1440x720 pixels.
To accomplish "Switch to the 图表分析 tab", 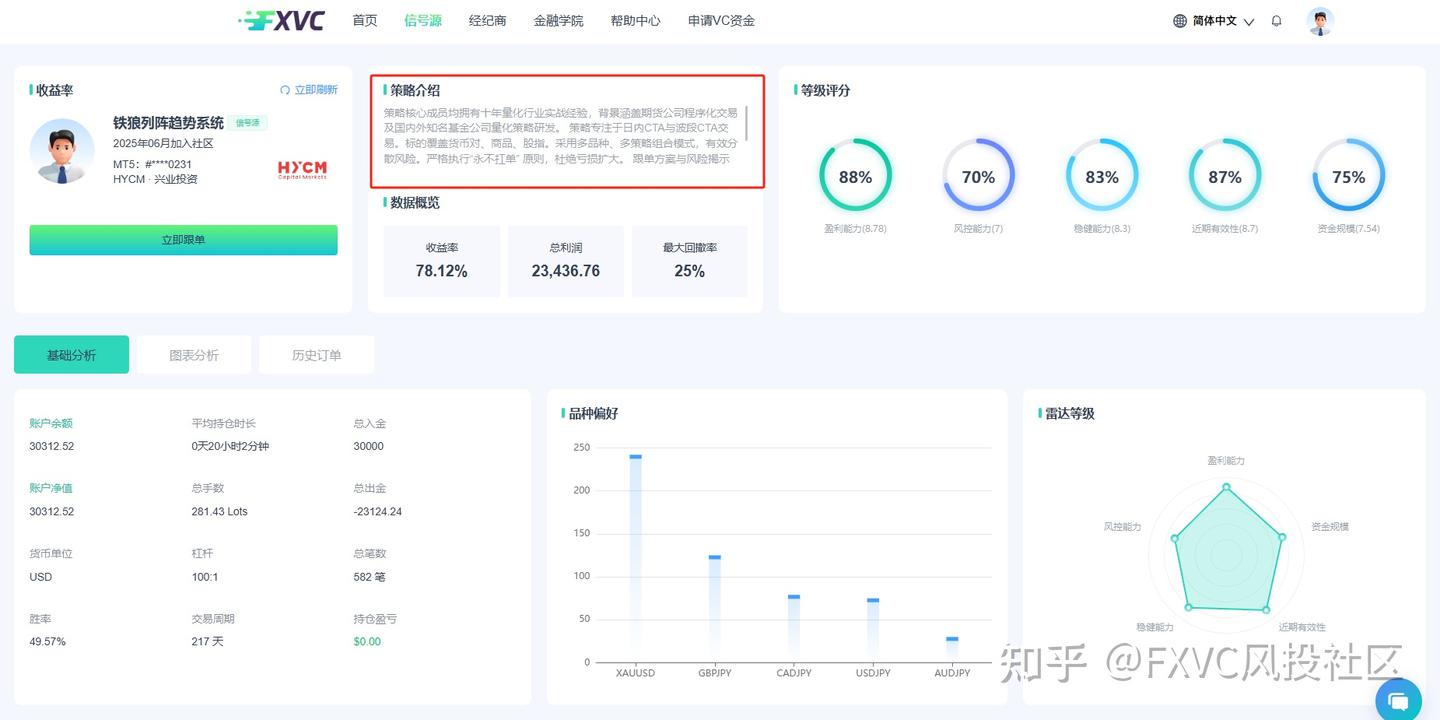I will 194,354.
